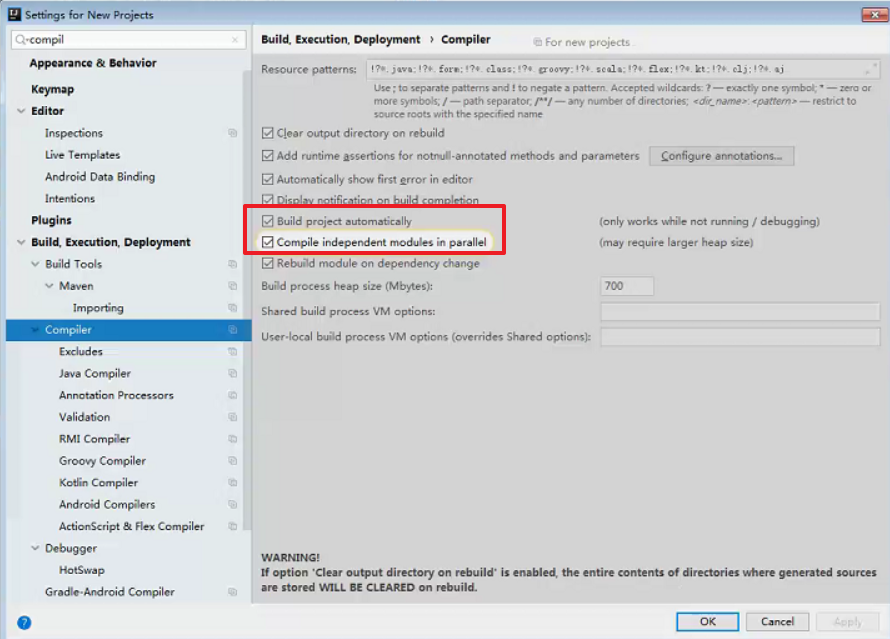Viewport: 890px width, 639px height.
Task: Open Groovy Compiler settings
Action: [102, 461]
